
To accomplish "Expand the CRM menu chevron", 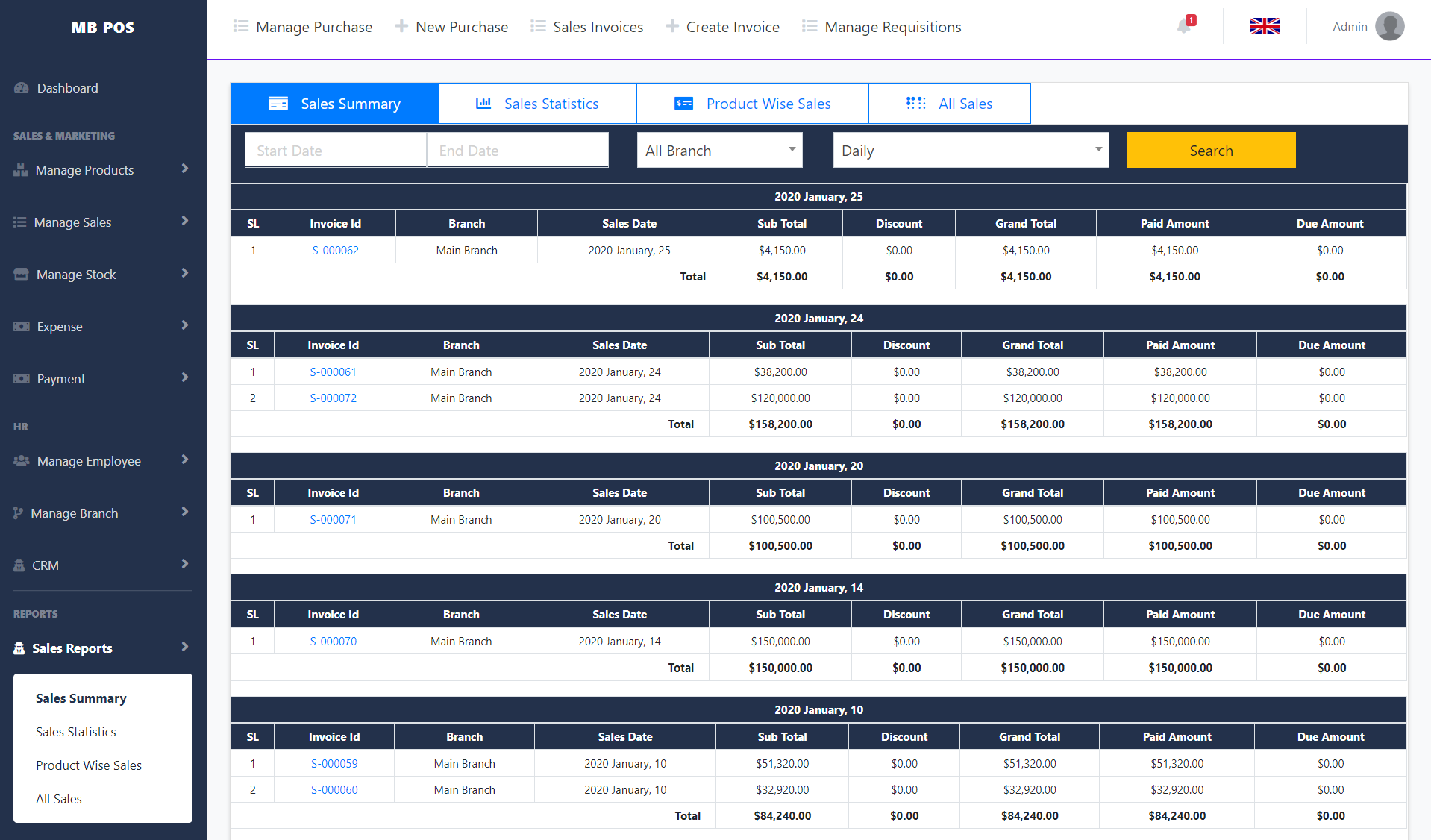I will (184, 564).
